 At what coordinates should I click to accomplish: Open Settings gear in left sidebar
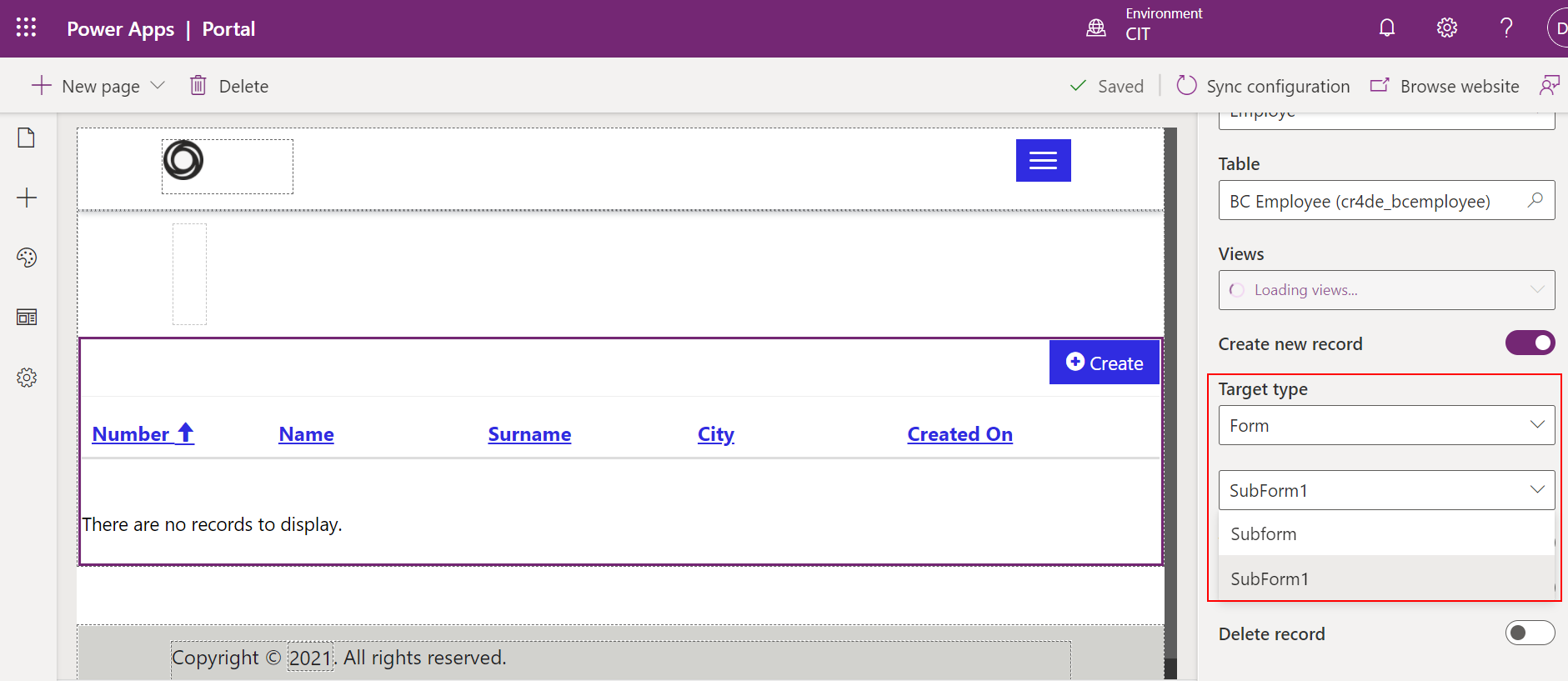(x=27, y=378)
